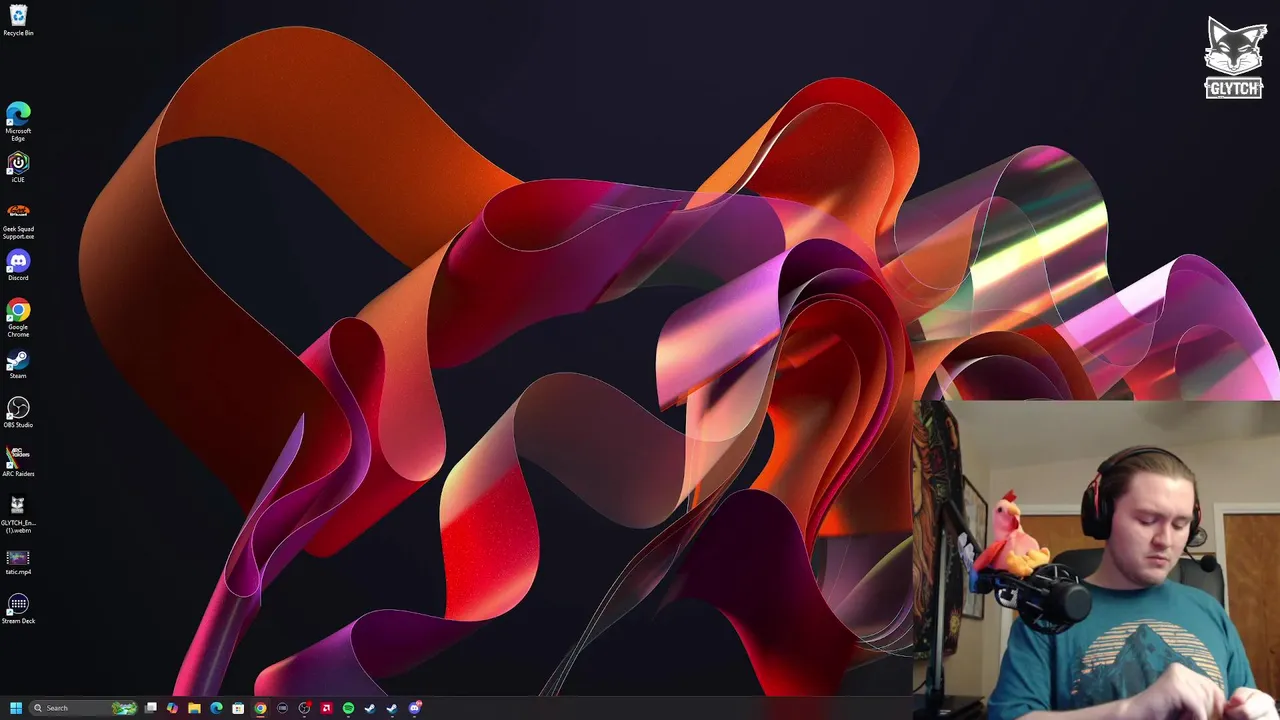Switch to Discord in the taskbar
Screen dimensions: 1280x720
coord(414,708)
